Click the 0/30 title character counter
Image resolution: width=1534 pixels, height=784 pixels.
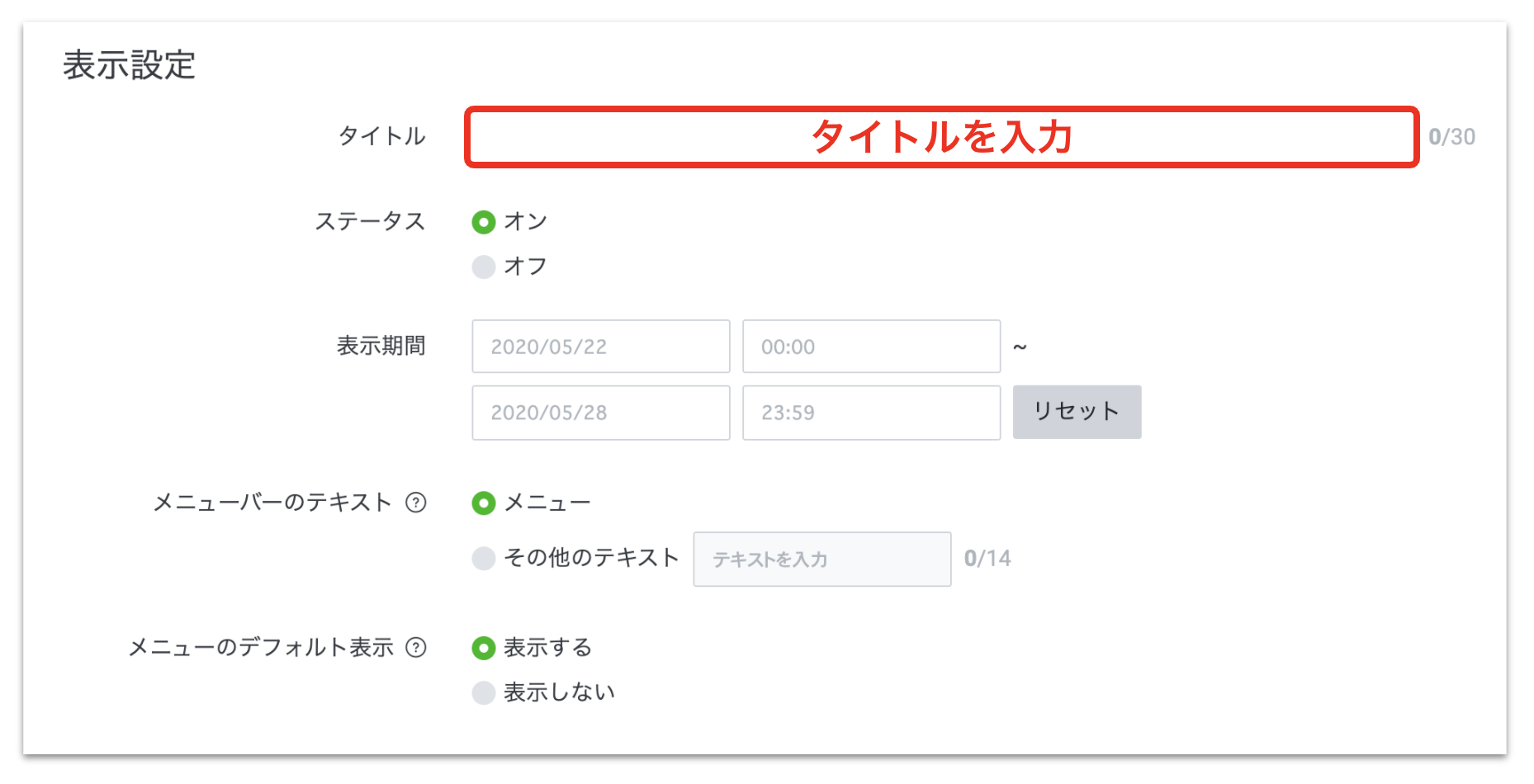pos(1451,137)
